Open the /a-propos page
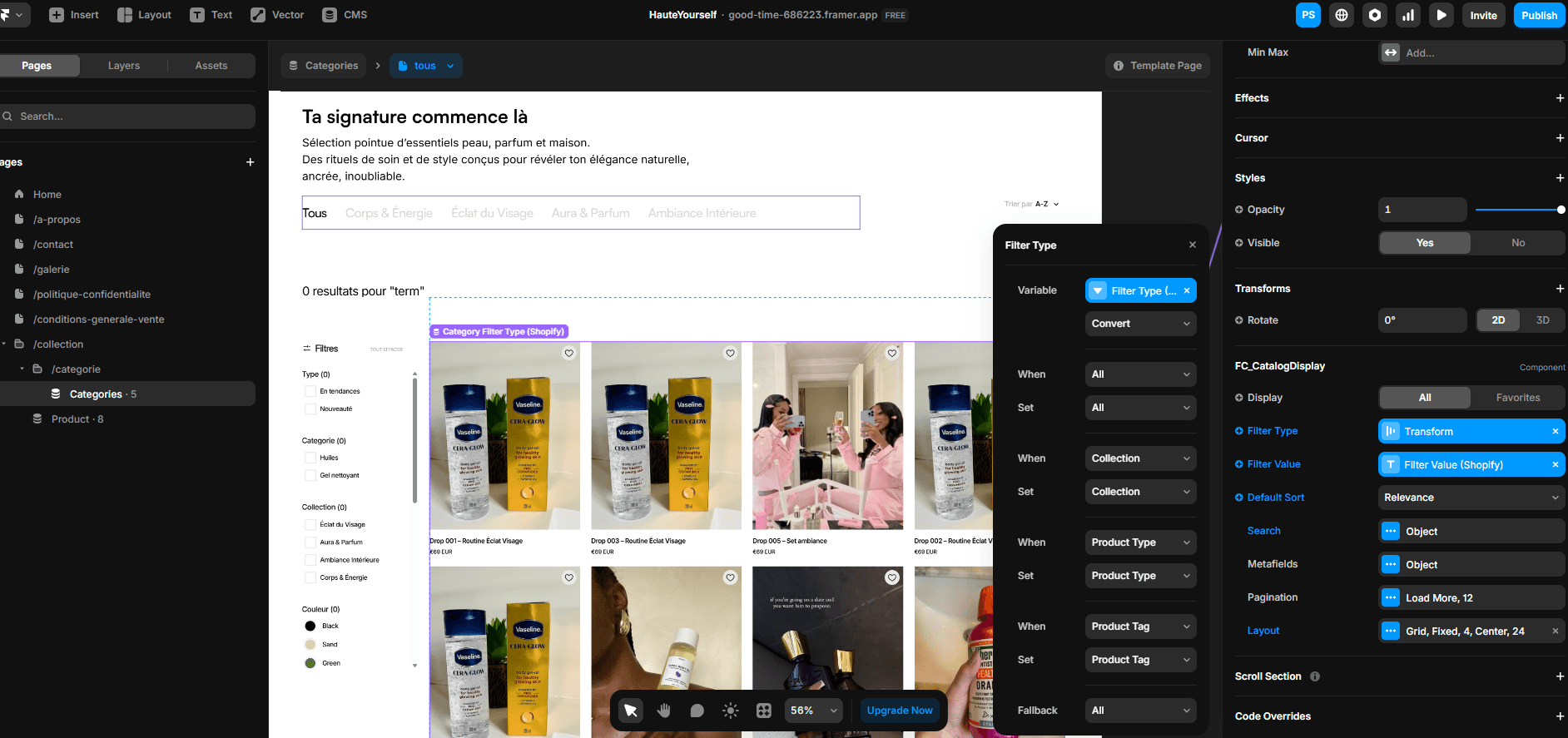This screenshot has width=1568, height=738. [x=57, y=220]
